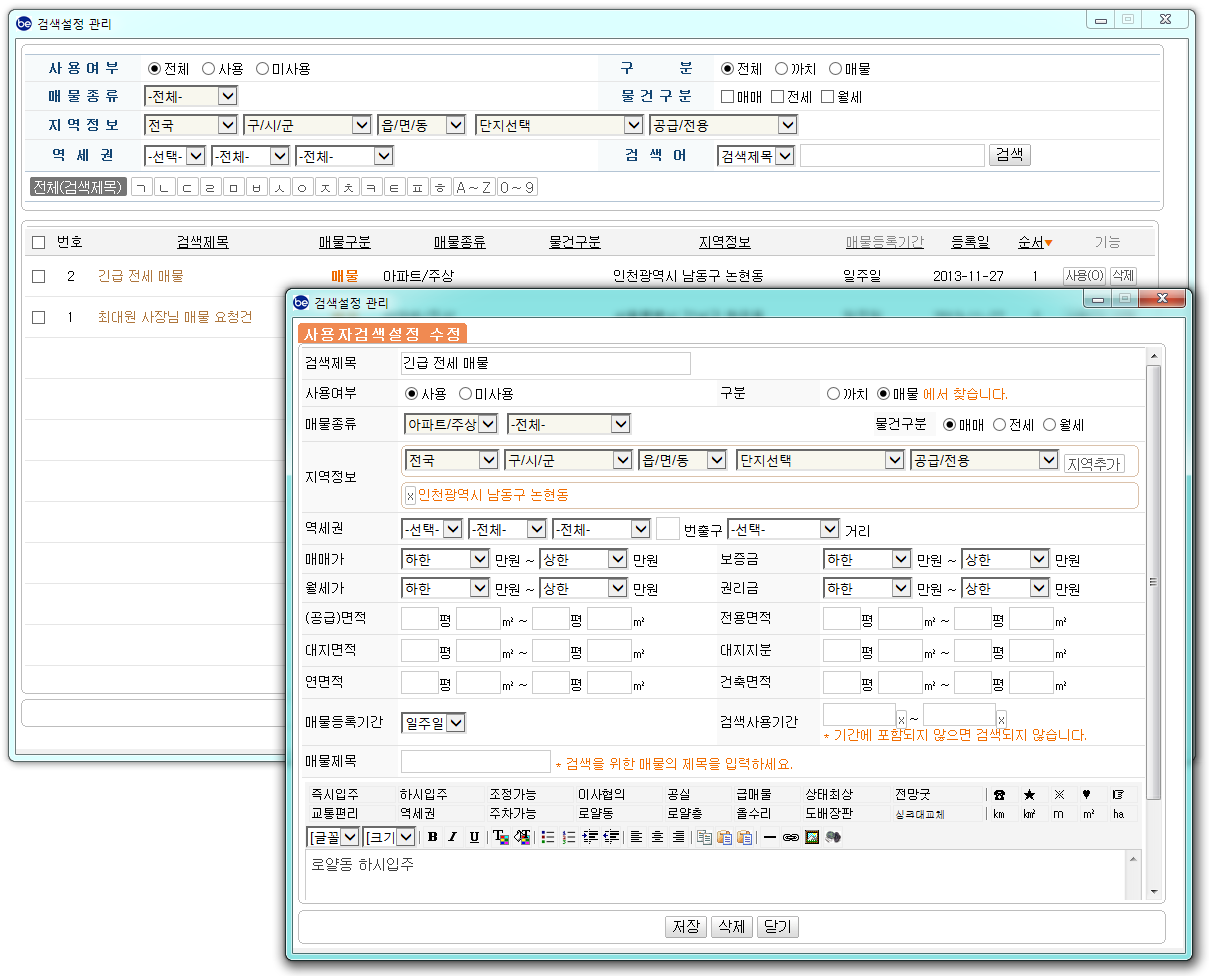This screenshot has width=1209, height=976.
Task: Click the dialog's vertical scrollbar
Action: [x=1154, y=580]
